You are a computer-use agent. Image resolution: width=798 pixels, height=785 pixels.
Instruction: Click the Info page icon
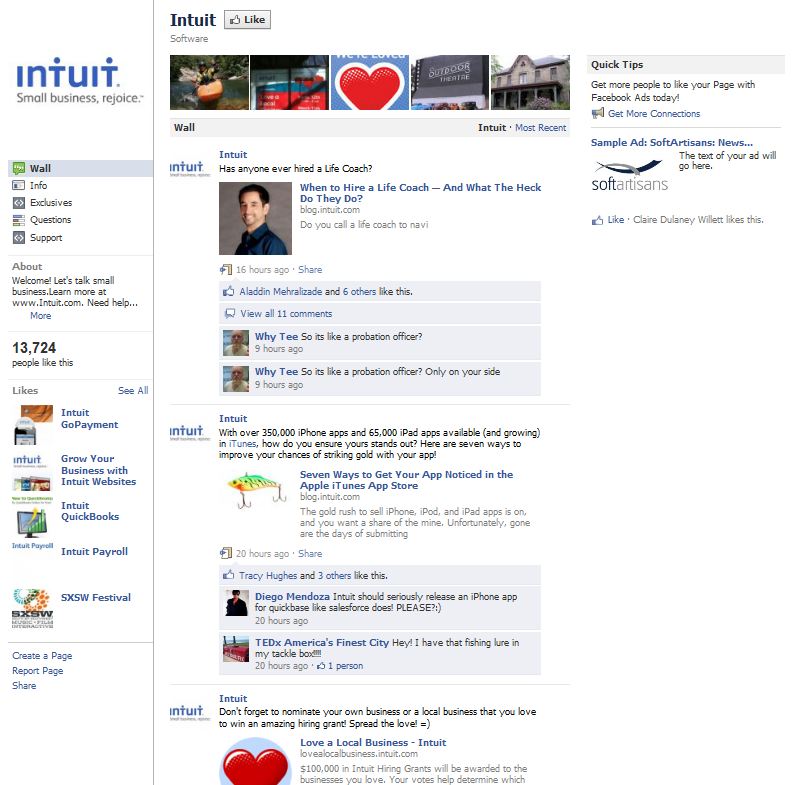19,185
